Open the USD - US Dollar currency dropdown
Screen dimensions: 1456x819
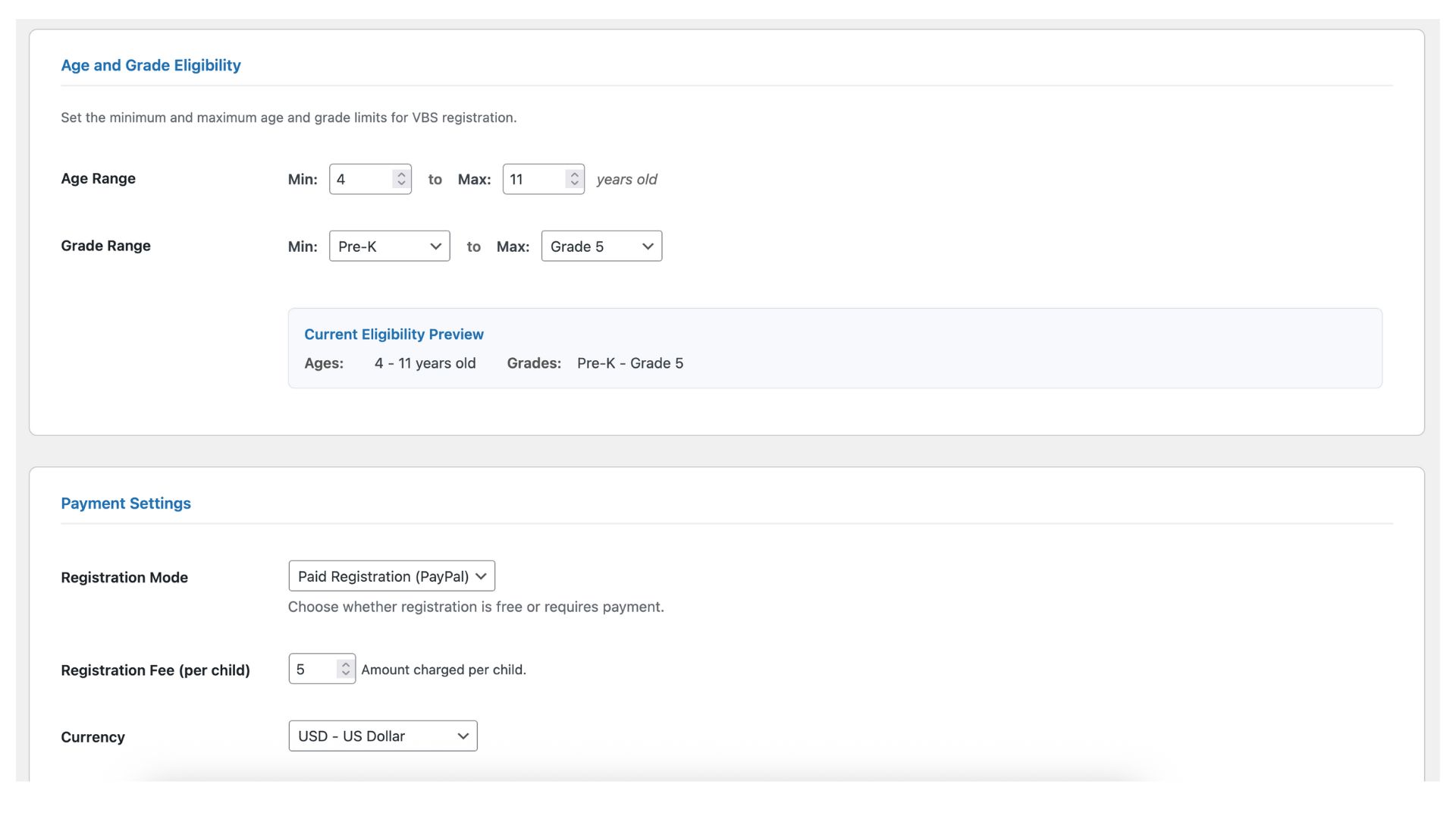(x=382, y=736)
